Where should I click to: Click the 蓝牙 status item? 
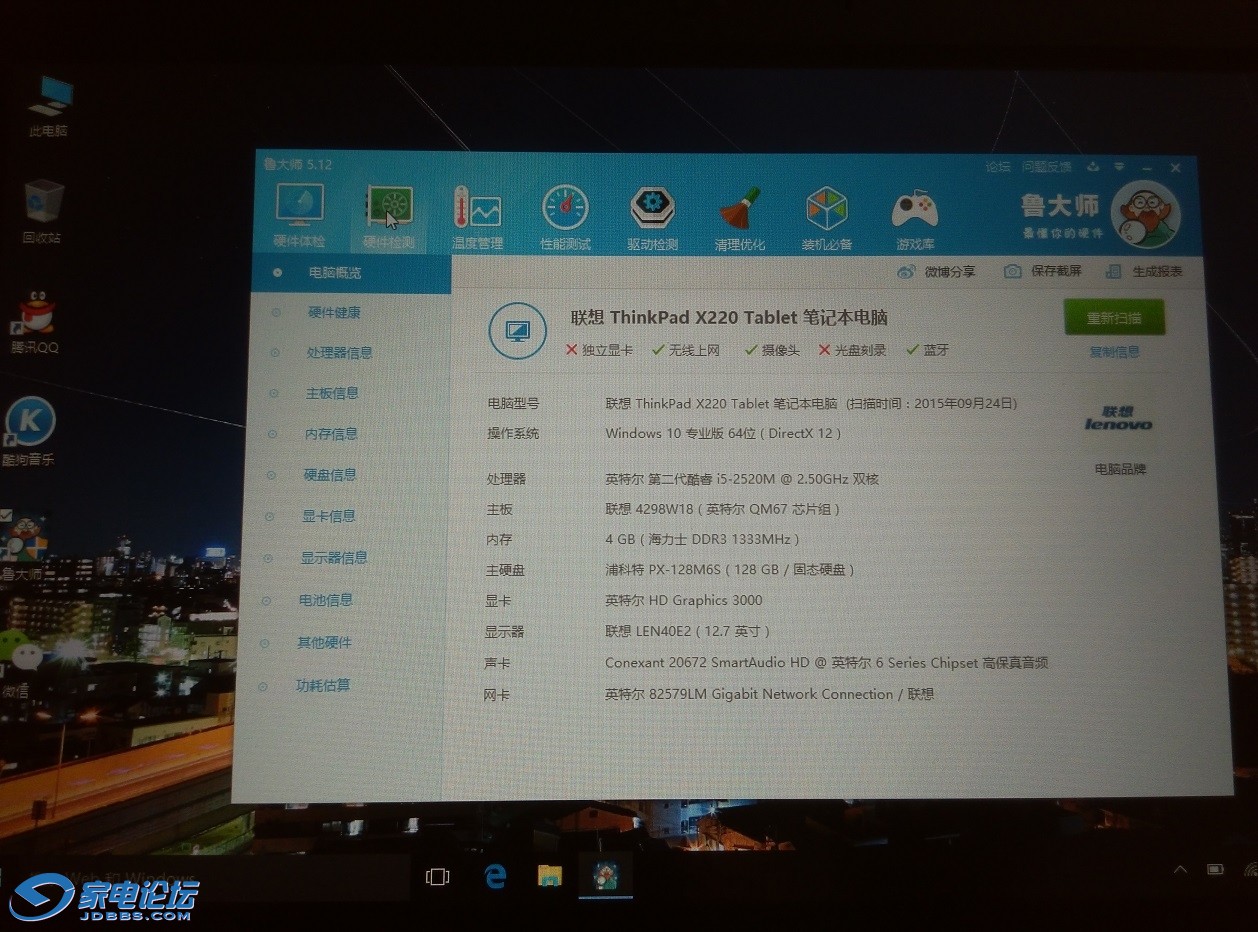tap(928, 350)
